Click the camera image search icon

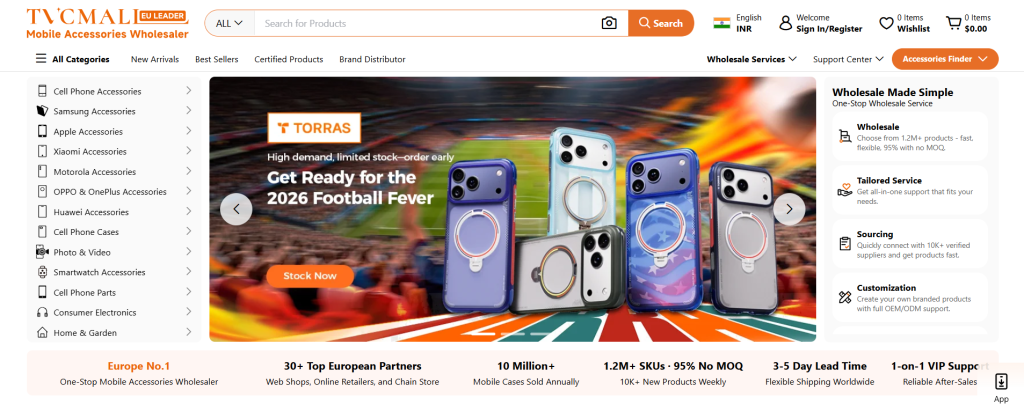[x=608, y=23]
